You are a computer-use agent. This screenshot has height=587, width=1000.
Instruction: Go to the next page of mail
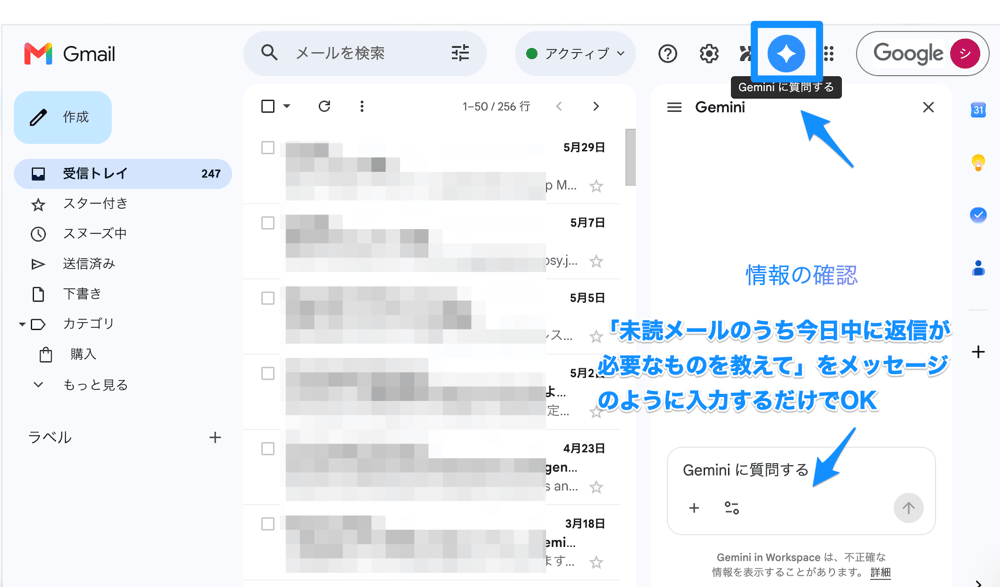tap(596, 106)
